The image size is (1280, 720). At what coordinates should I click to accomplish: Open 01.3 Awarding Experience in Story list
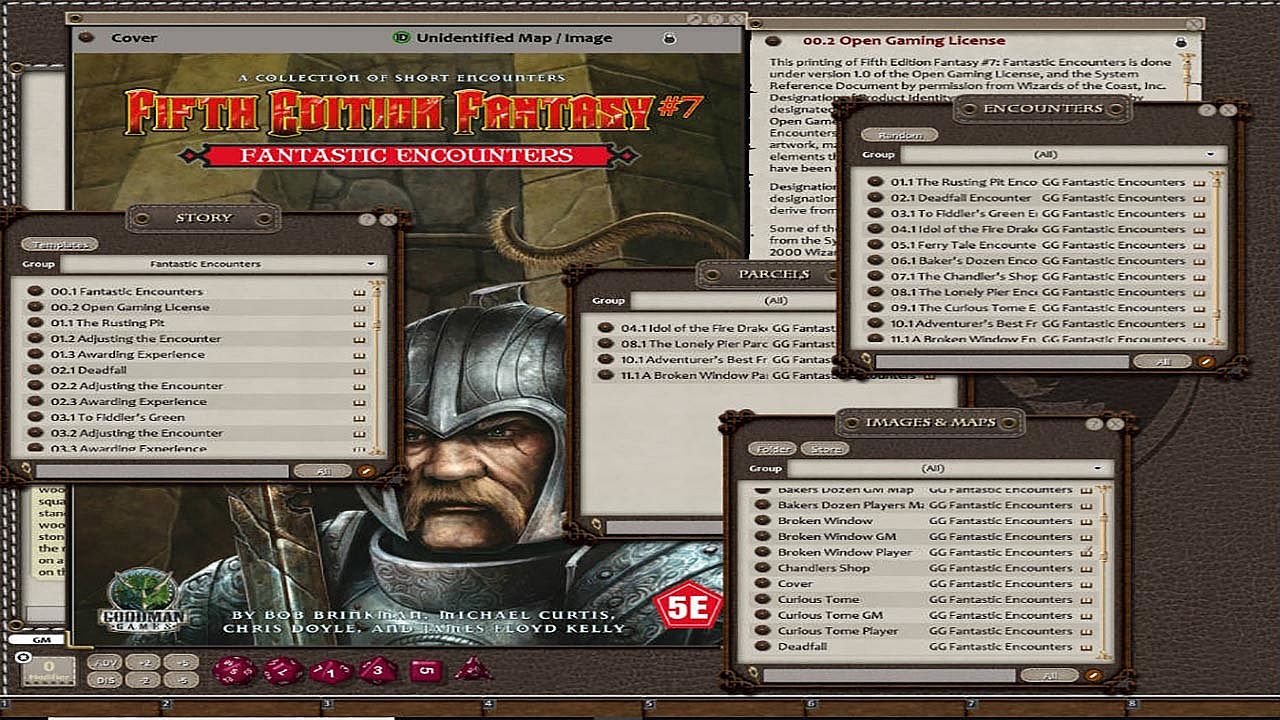[x=127, y=355]
